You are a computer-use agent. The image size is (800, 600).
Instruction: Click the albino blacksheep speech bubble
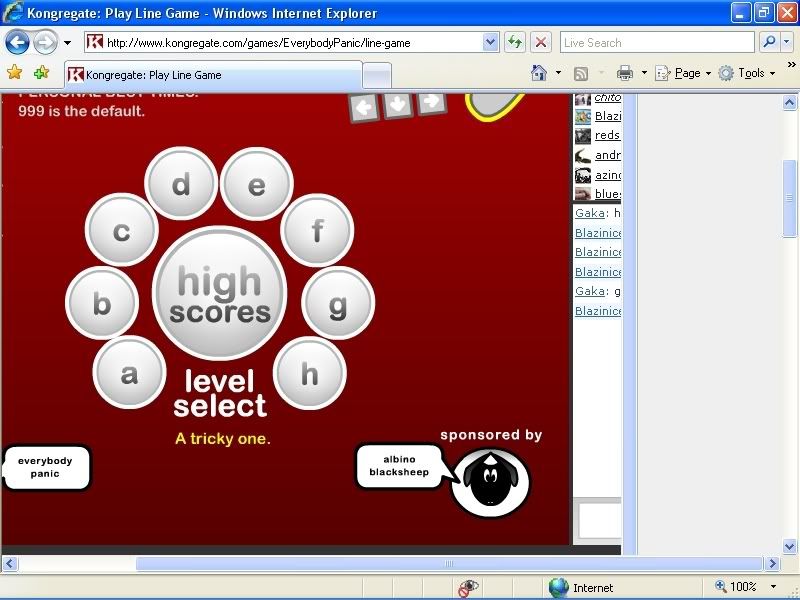[399, 466]
